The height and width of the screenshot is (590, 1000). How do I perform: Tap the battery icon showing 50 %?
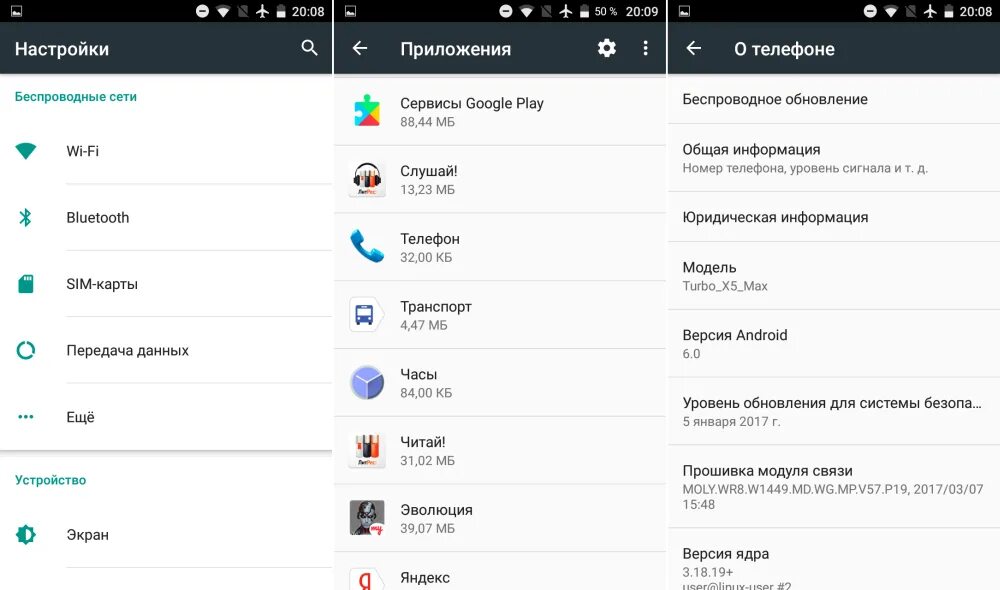[x=584, y=11]
